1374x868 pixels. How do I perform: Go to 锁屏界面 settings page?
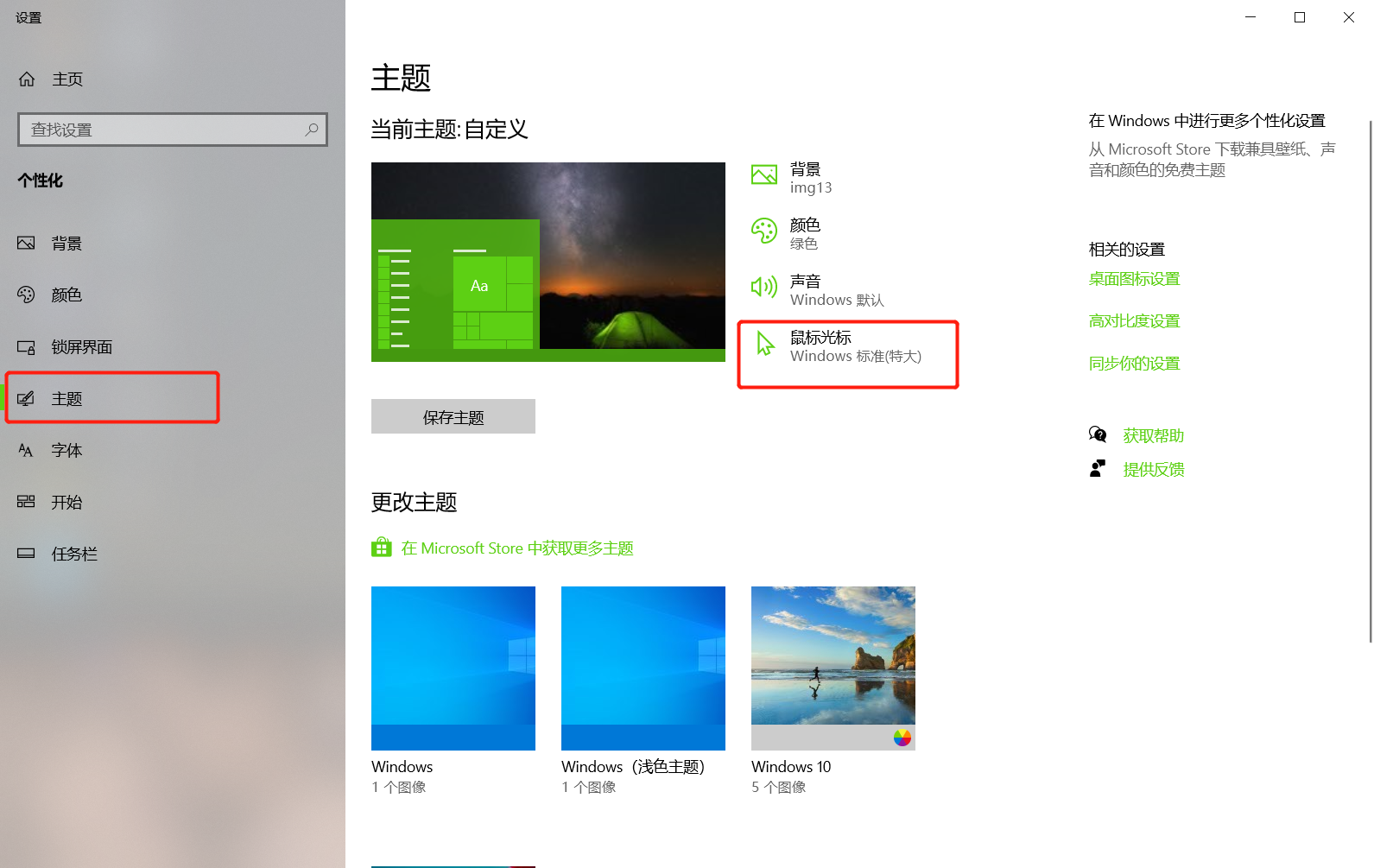click(x=173, y=347)
